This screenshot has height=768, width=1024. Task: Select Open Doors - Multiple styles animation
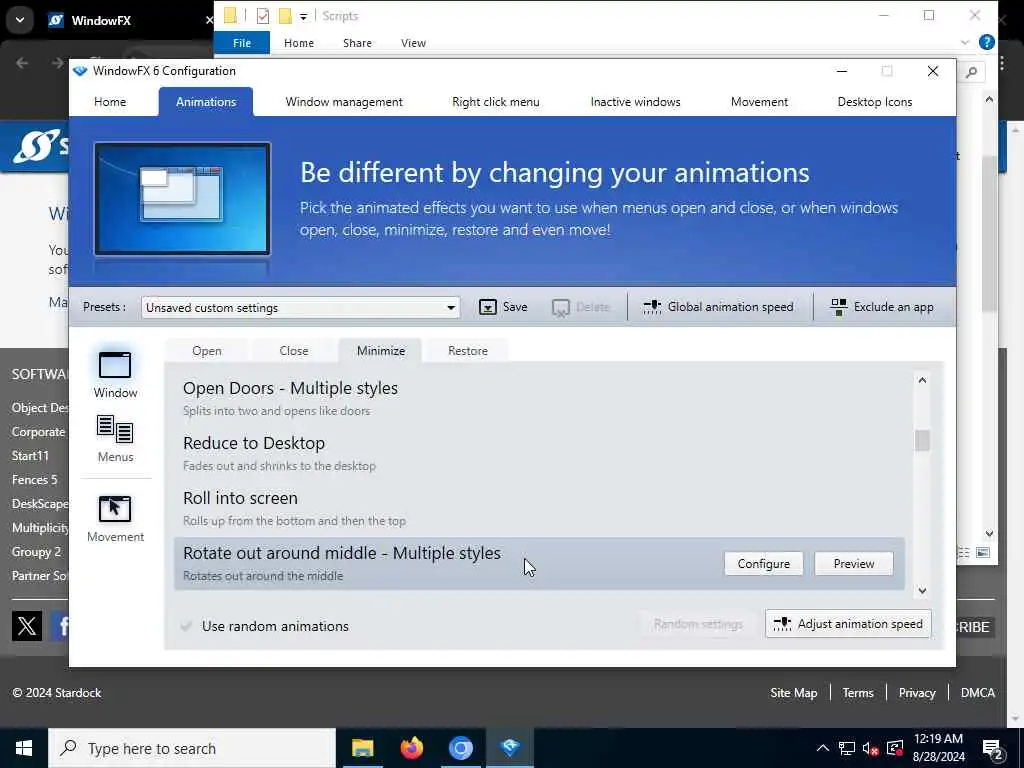(539, 398)
